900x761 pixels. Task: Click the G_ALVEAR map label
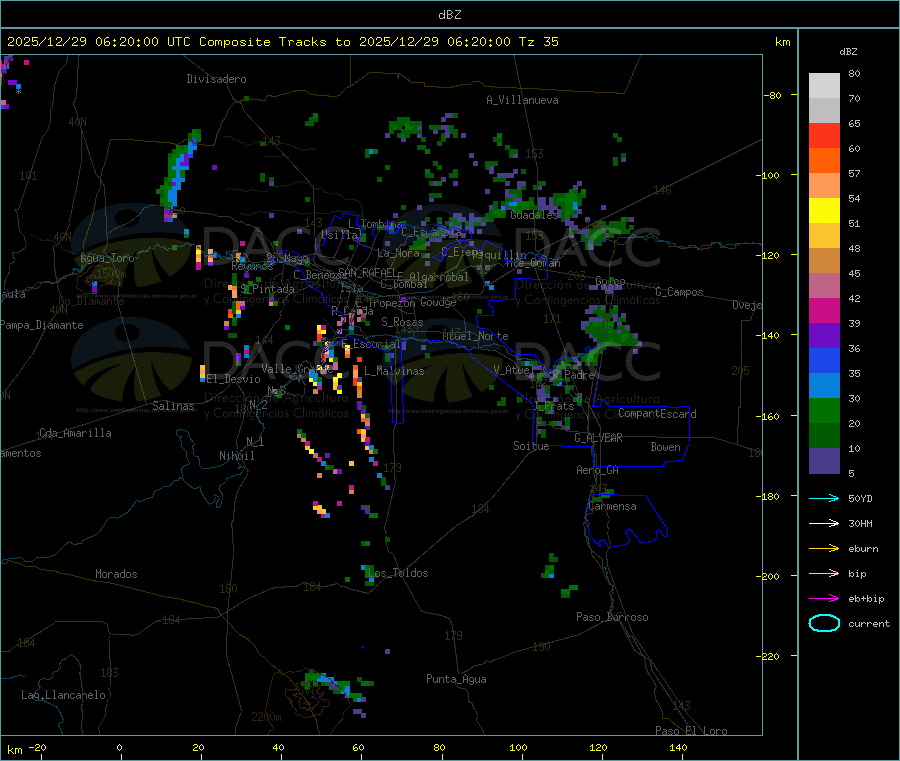(599, 438)
